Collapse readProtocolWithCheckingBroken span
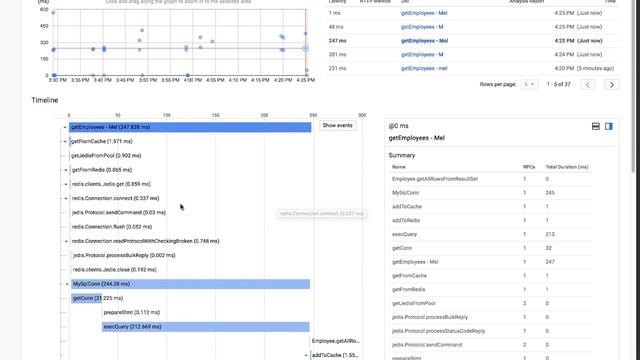640x360 pixels. pyautogui.click(x=66, y=241)
